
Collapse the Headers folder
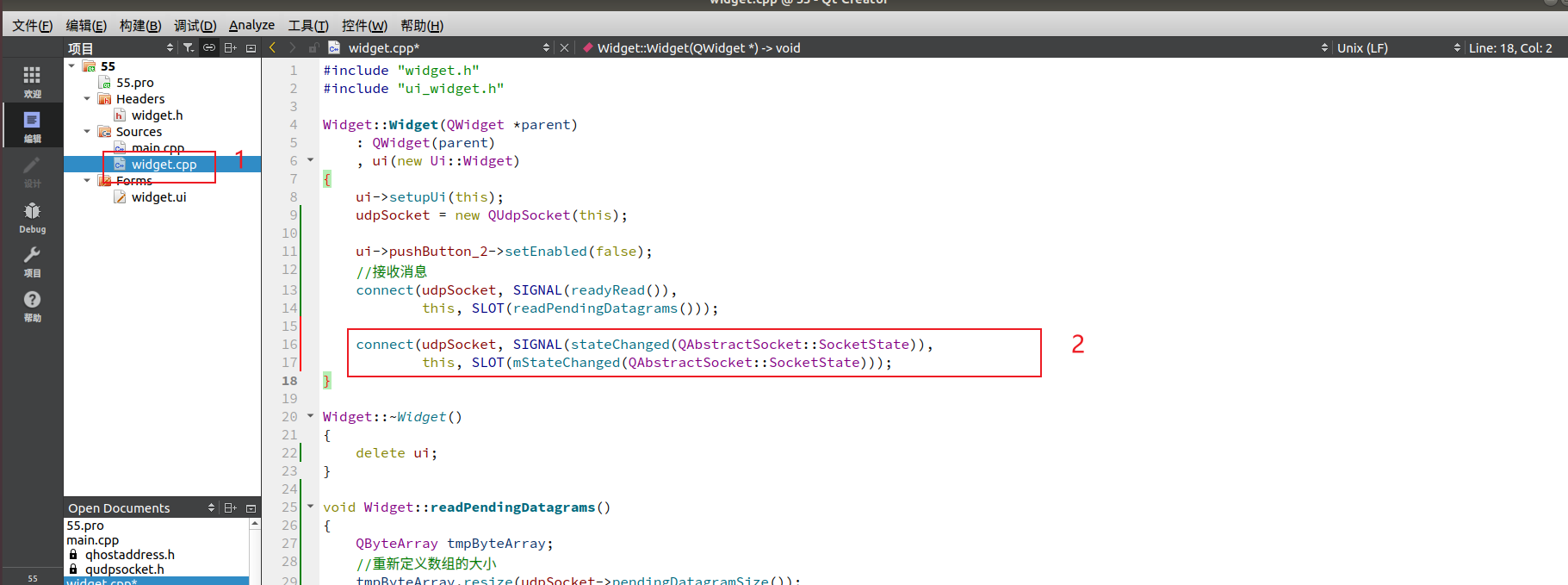coord(87,98)
